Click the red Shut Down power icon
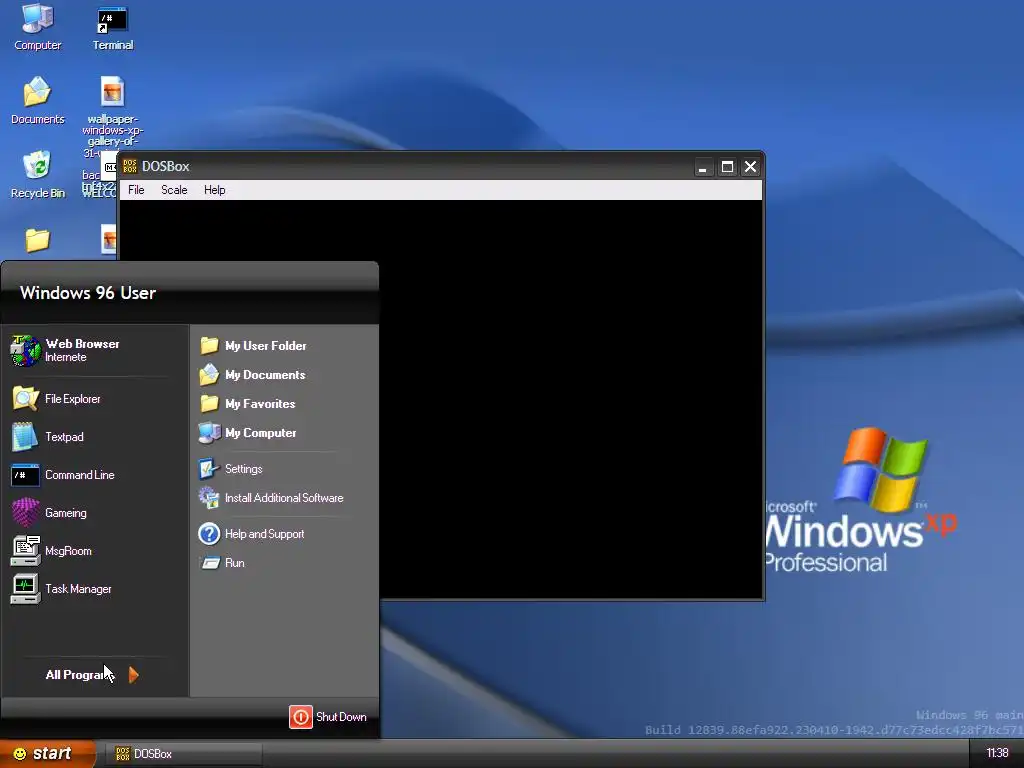The width and height of the screenshot is (1024, 768). click(x=301, y=716)
